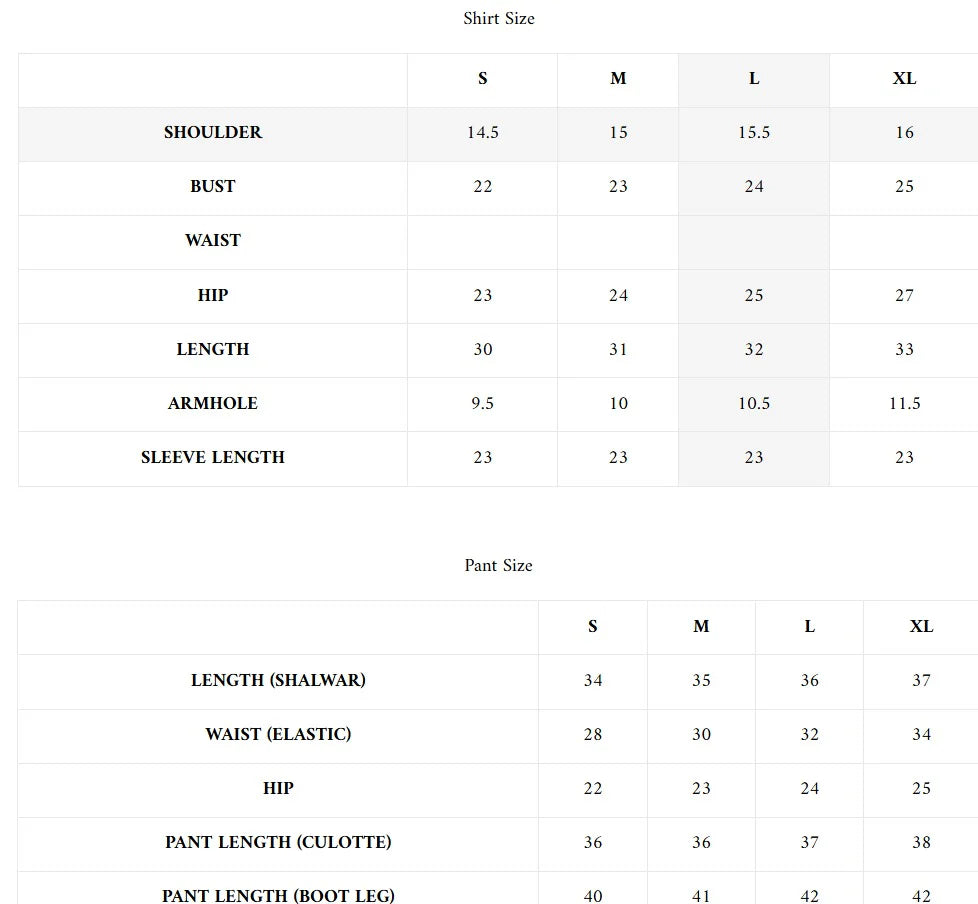
Task: Click the "Pant Size" table heading
Action: click(499, 566)
